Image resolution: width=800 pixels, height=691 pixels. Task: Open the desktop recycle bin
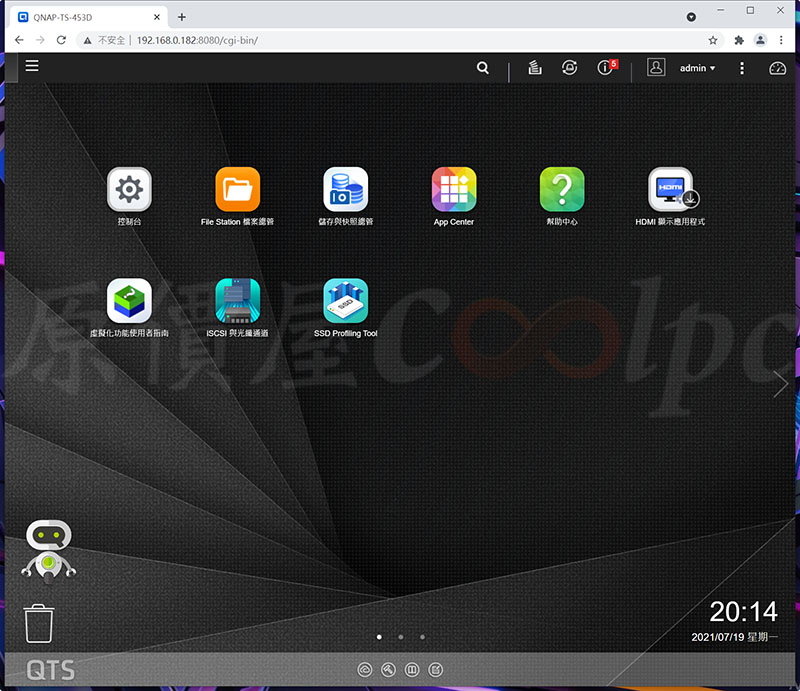39,623
